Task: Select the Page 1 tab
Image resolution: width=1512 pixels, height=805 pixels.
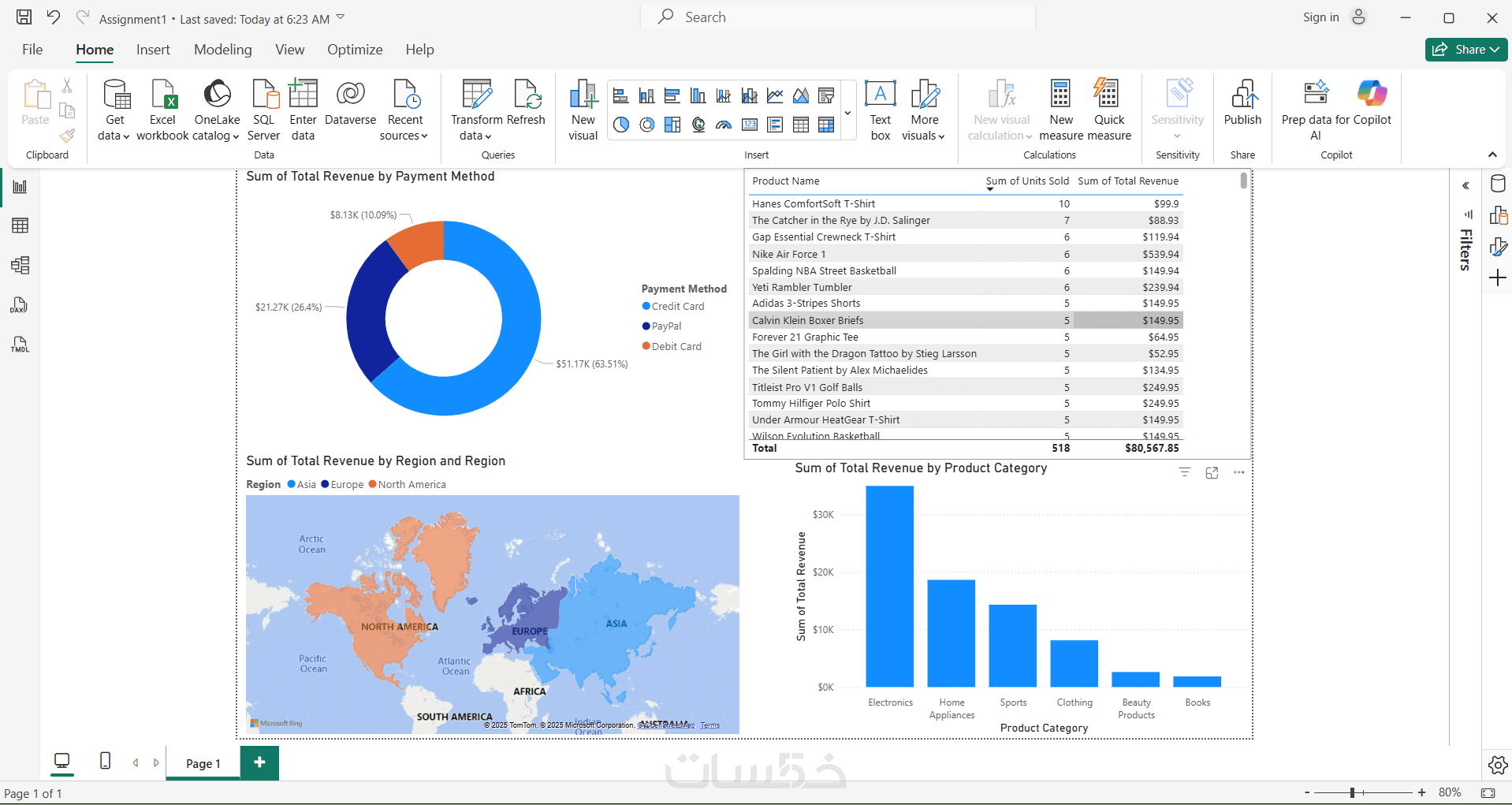Action: [203, 763]
